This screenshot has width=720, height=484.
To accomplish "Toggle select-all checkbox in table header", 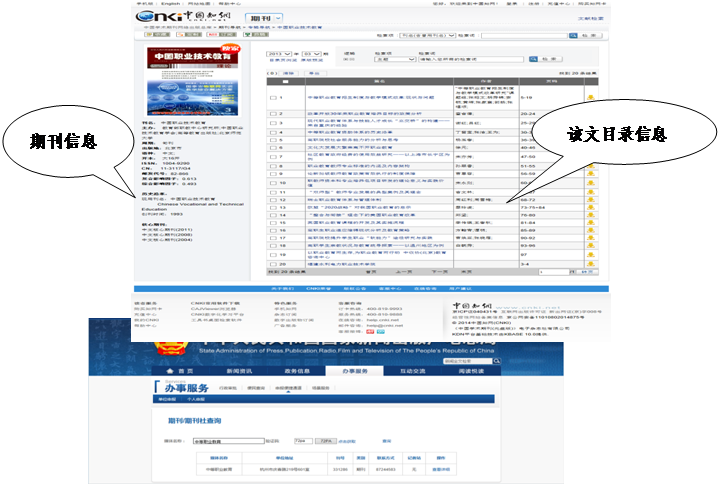I will (285, 81).
